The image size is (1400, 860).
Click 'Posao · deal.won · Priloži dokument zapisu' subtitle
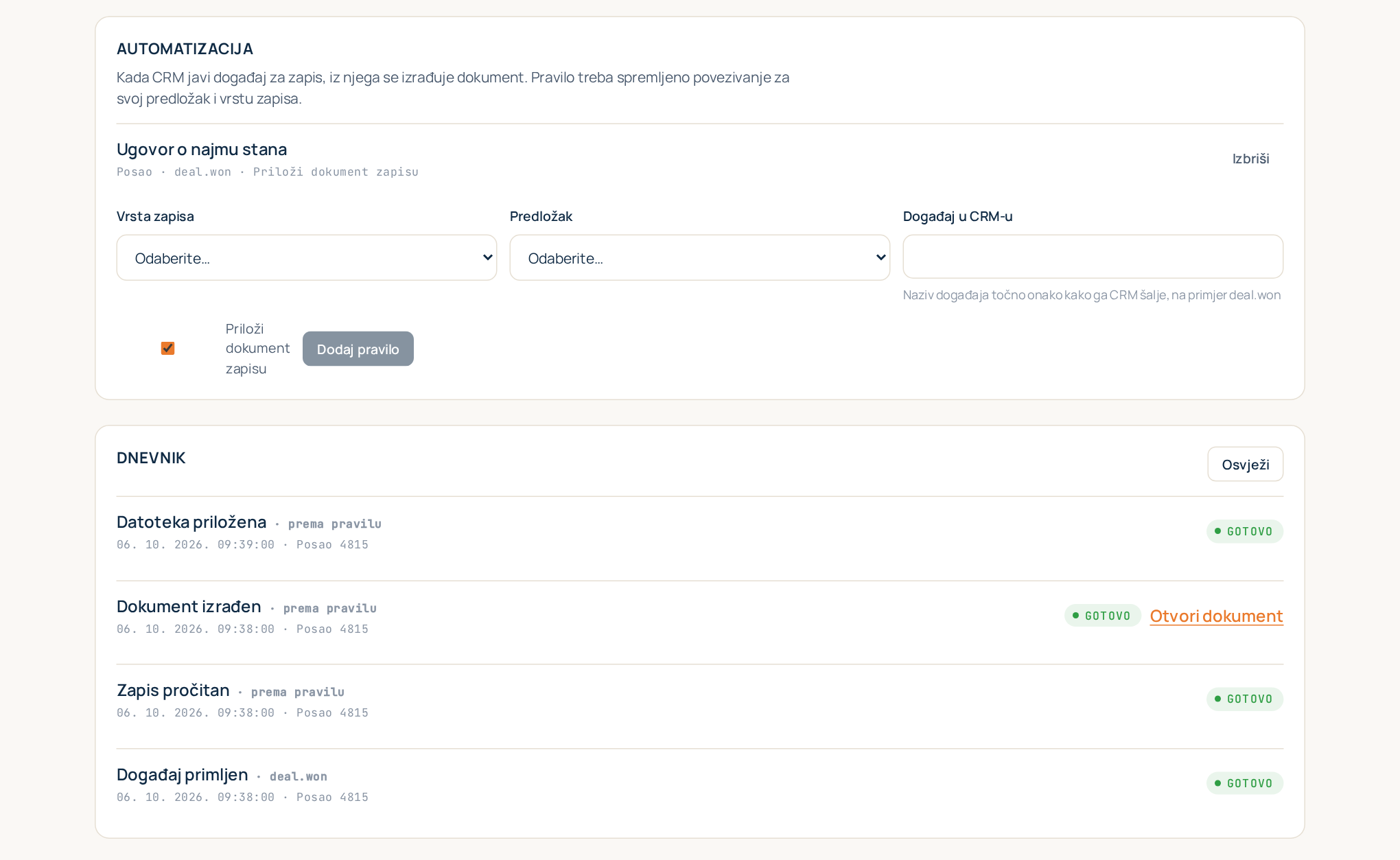coord(268,172)
